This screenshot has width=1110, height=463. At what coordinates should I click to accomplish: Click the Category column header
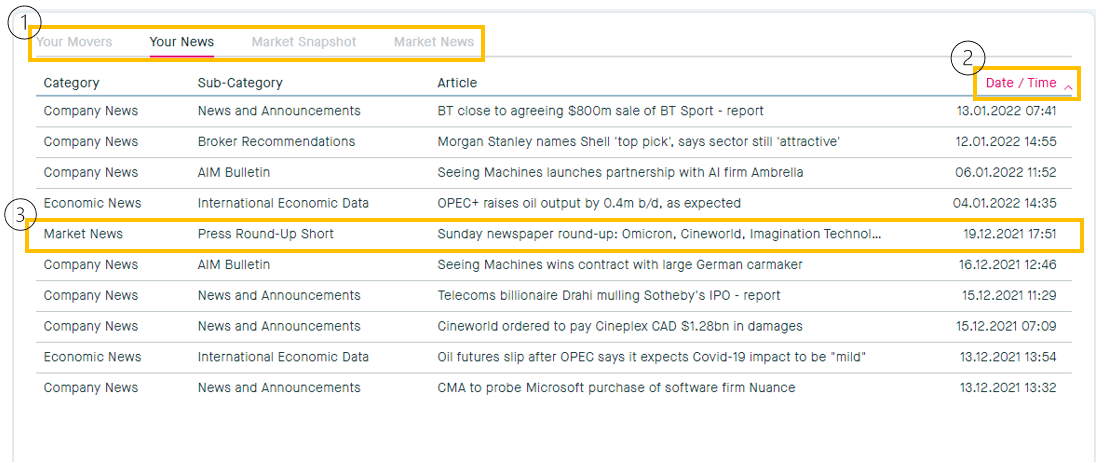(71, 83)
